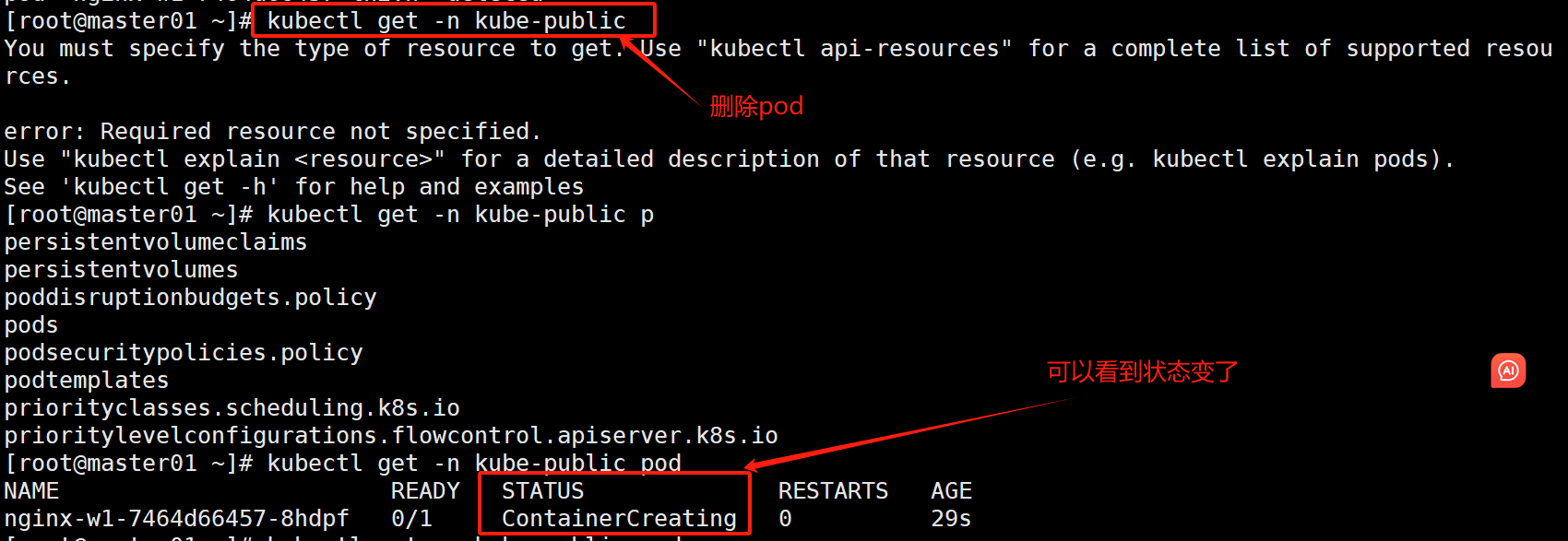
Task: Click the AGE column header
Action: (x=951, y=491)
